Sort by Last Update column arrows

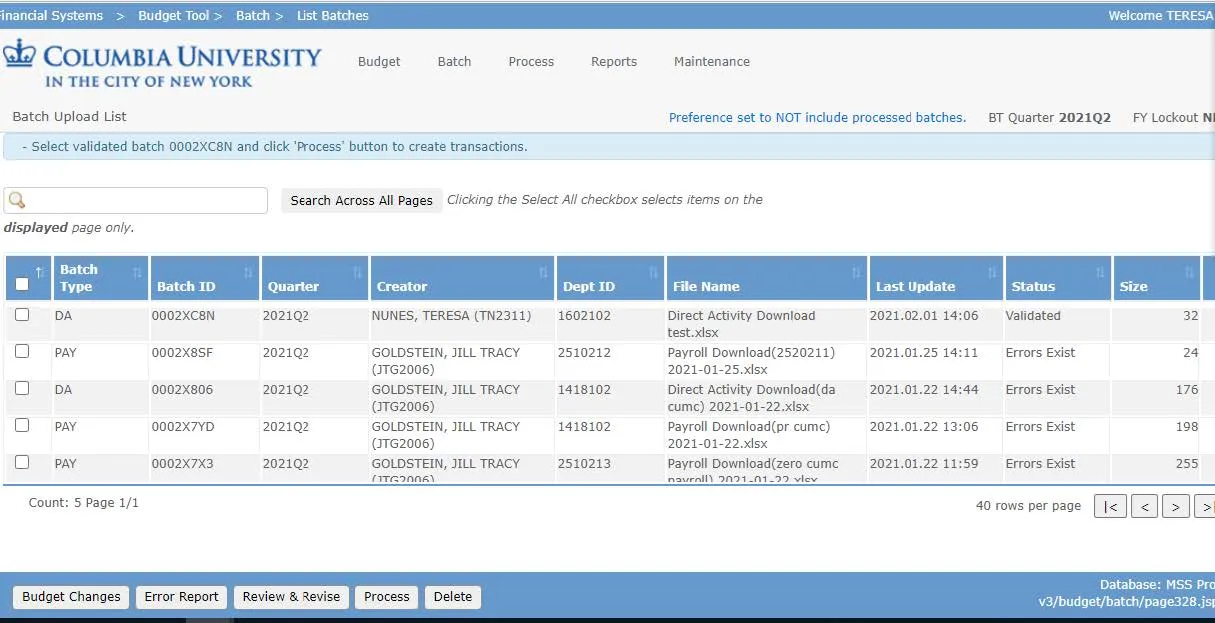[992, 272]
